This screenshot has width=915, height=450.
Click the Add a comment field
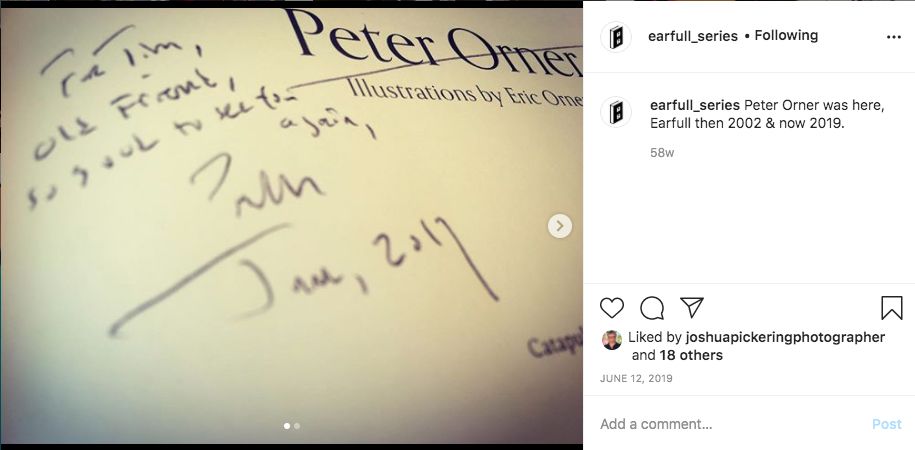tap(729, 424)
